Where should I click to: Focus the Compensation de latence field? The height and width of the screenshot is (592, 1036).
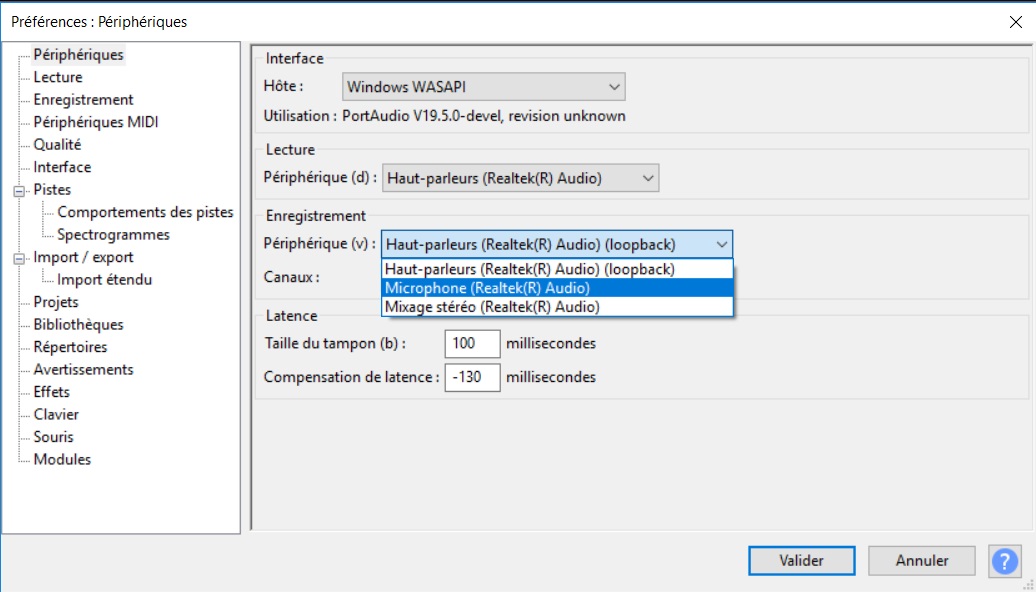pos(472,377)
